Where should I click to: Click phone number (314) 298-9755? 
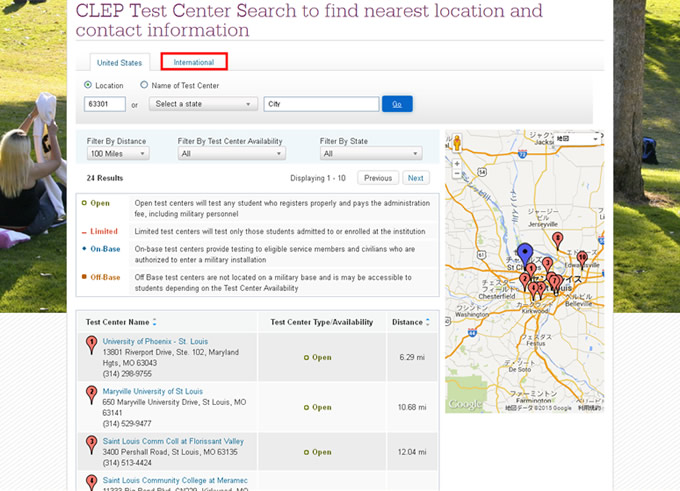pyautogui.click(x=127, y=374)
